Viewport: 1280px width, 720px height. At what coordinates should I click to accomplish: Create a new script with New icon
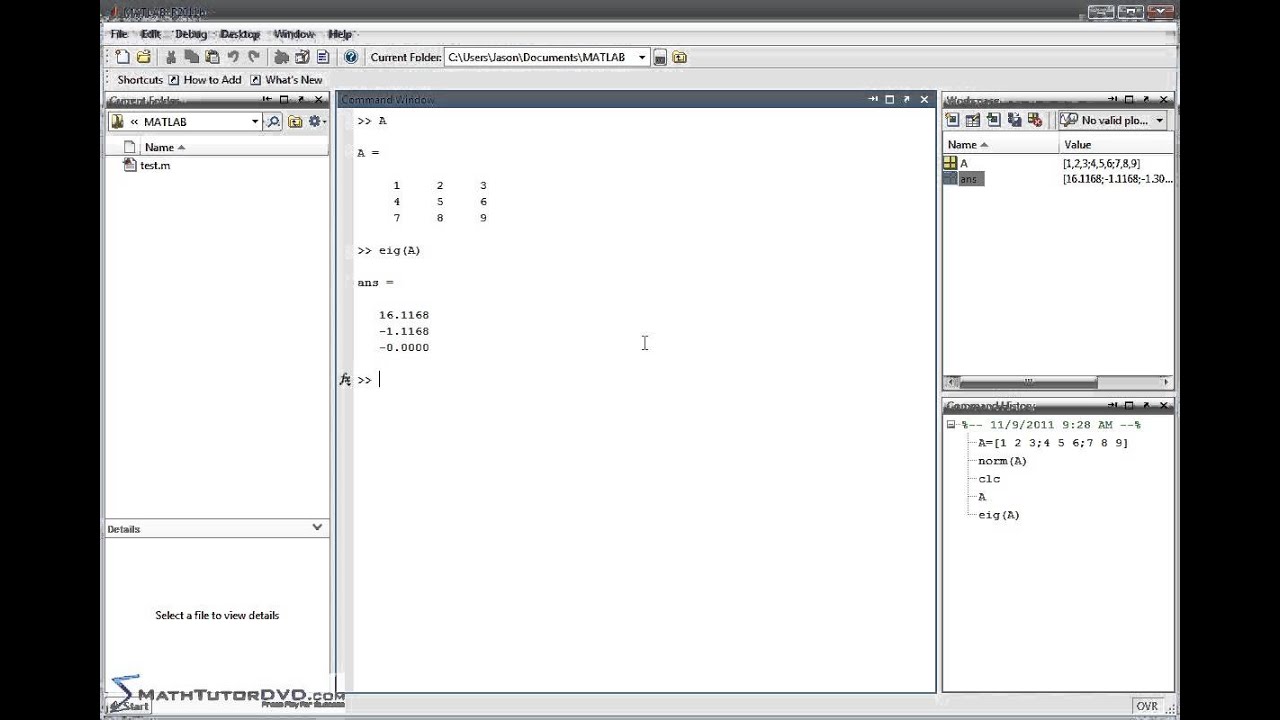click(122, 57)
